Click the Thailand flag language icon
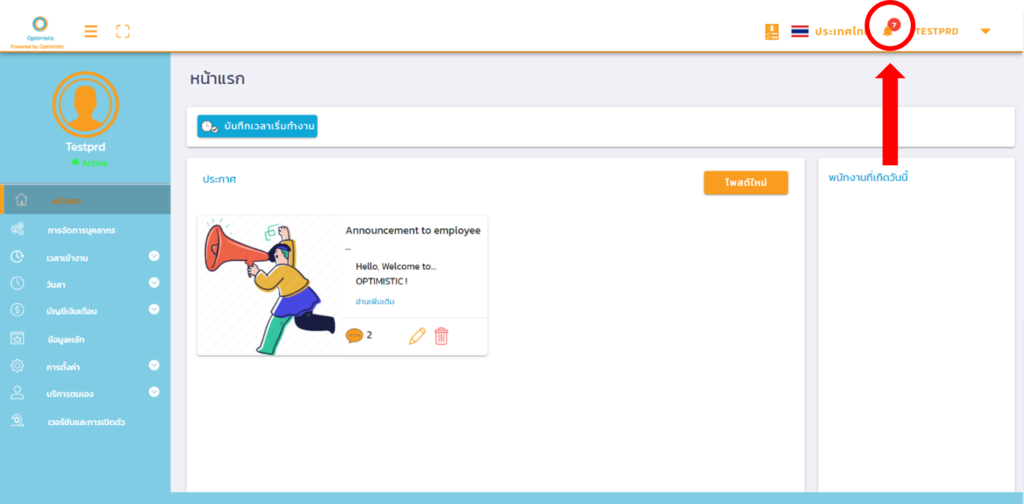1024x504 pixels. coord(799,31)
